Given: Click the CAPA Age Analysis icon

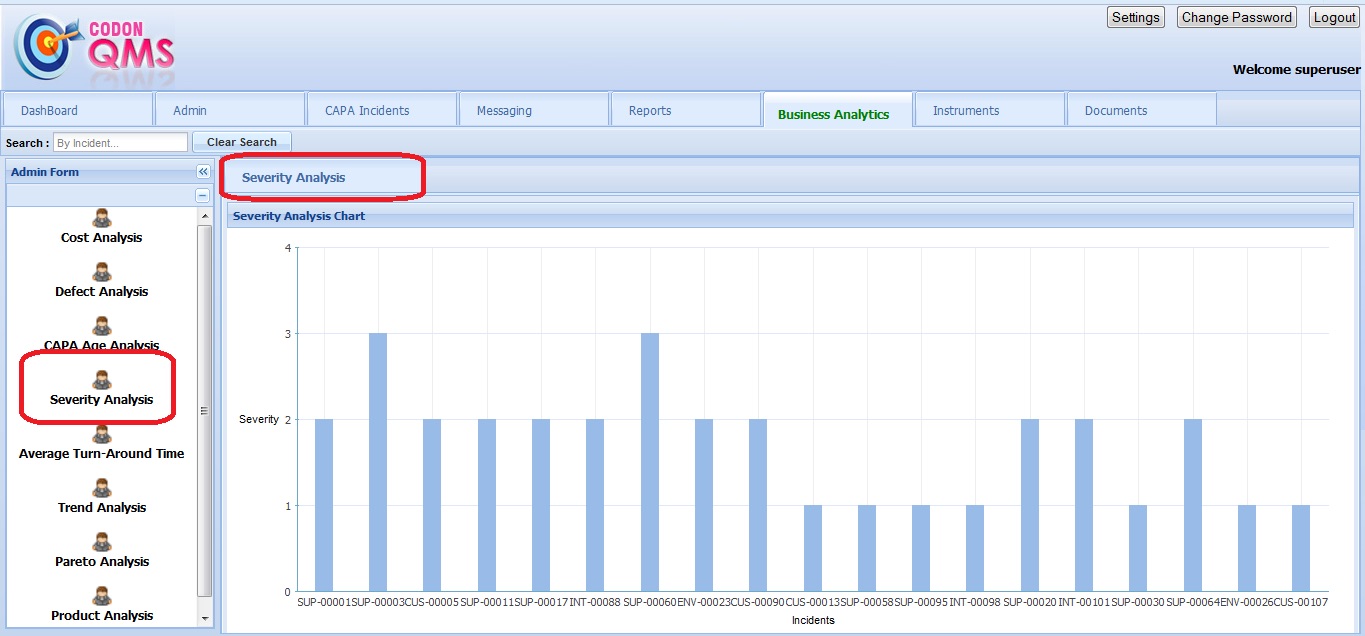Looking at the screenshot, I should 102,326.
